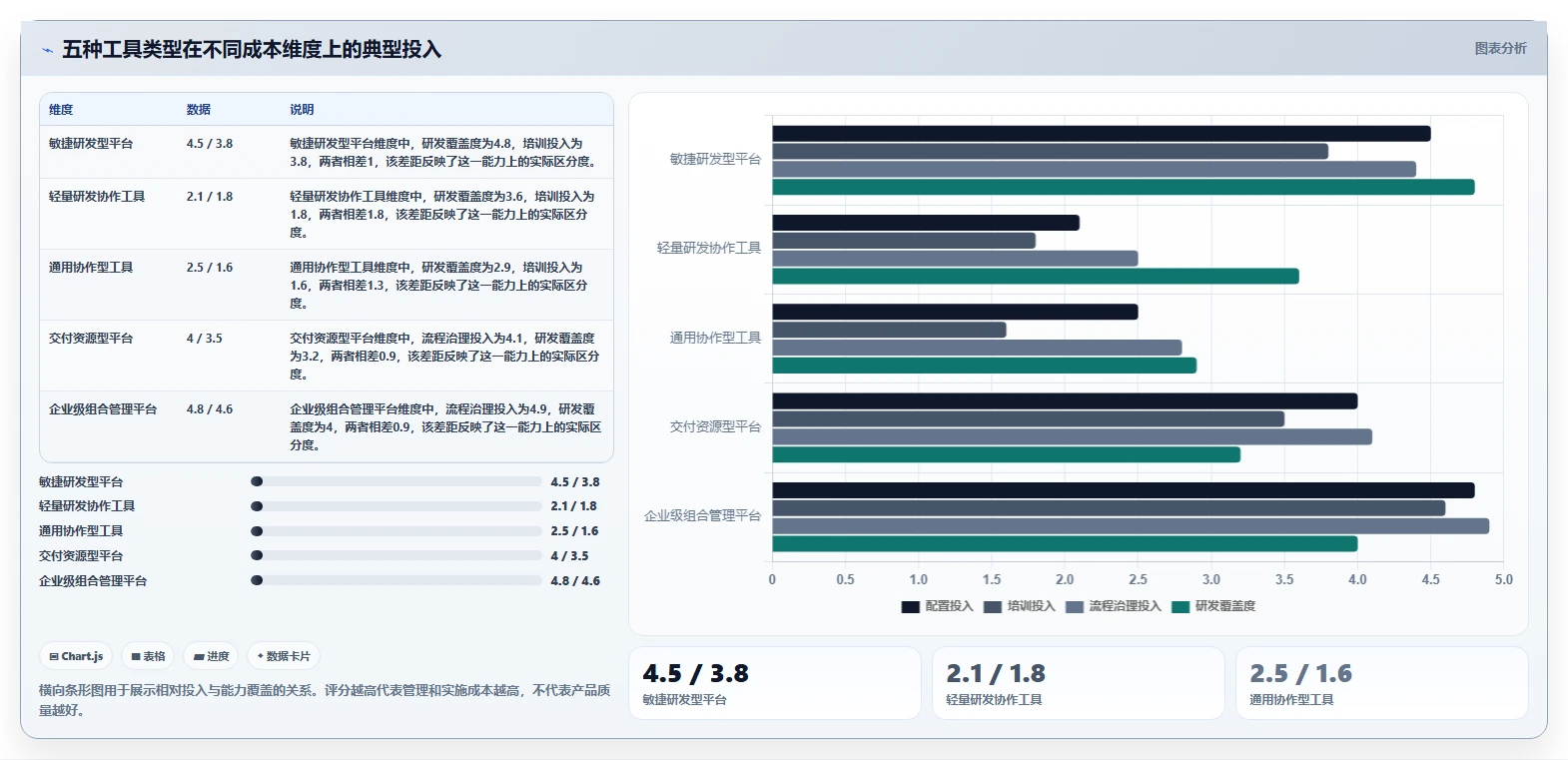Click the 2.5 / 1.6 table data cell
Screen dimensions: 1568x760
pos(210,268)
